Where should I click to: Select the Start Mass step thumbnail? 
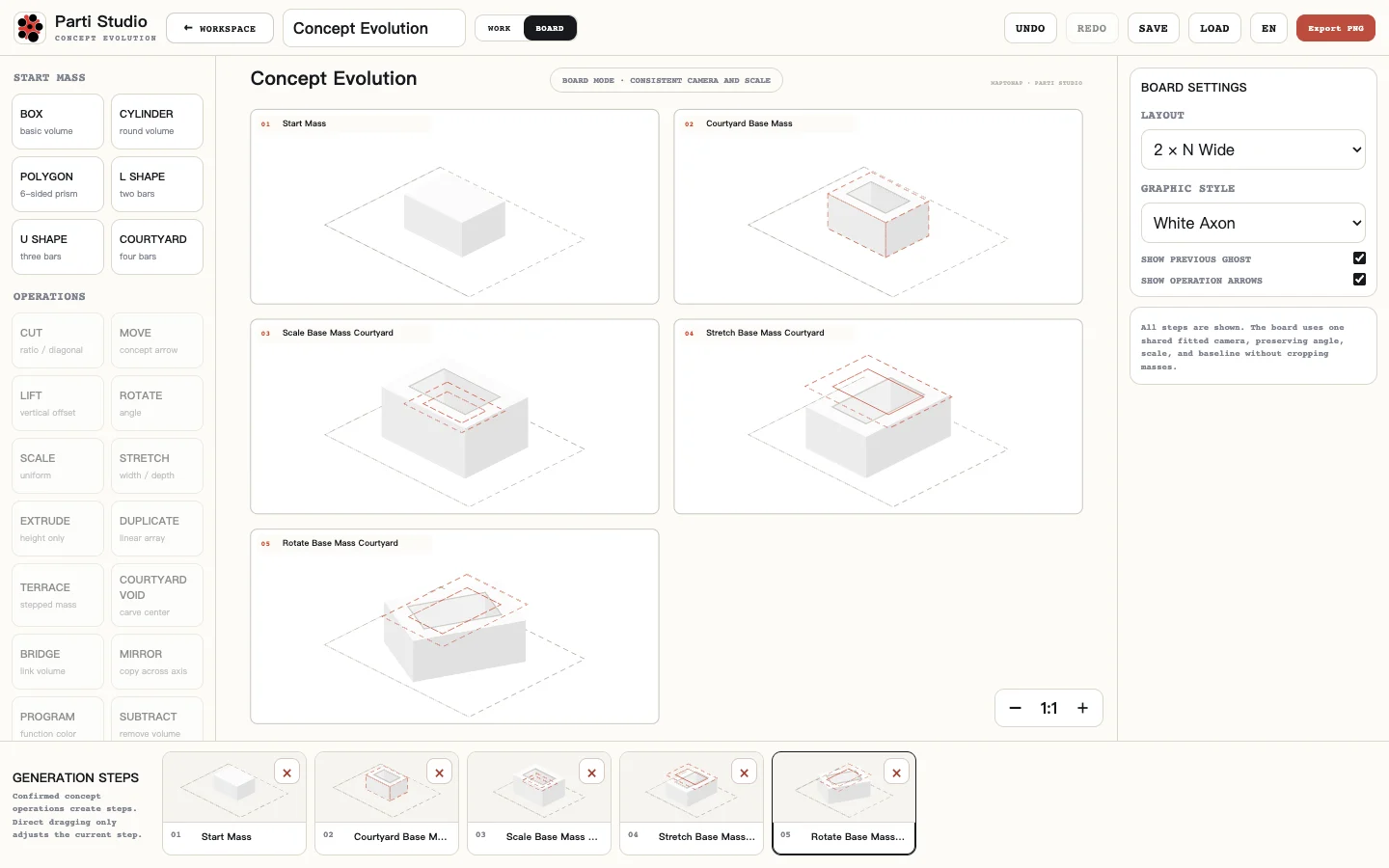[234, 803]
